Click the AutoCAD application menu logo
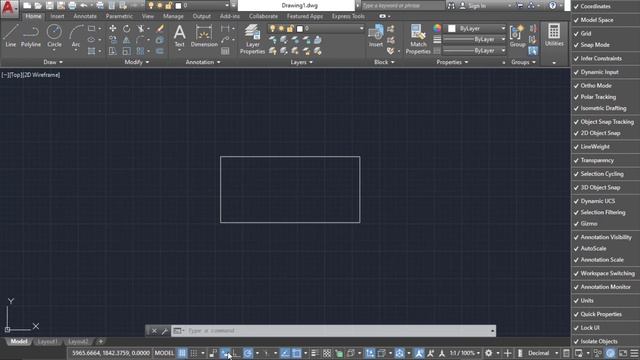The height and width of the screenshot is (360, 640). click(x=9, y=8)
